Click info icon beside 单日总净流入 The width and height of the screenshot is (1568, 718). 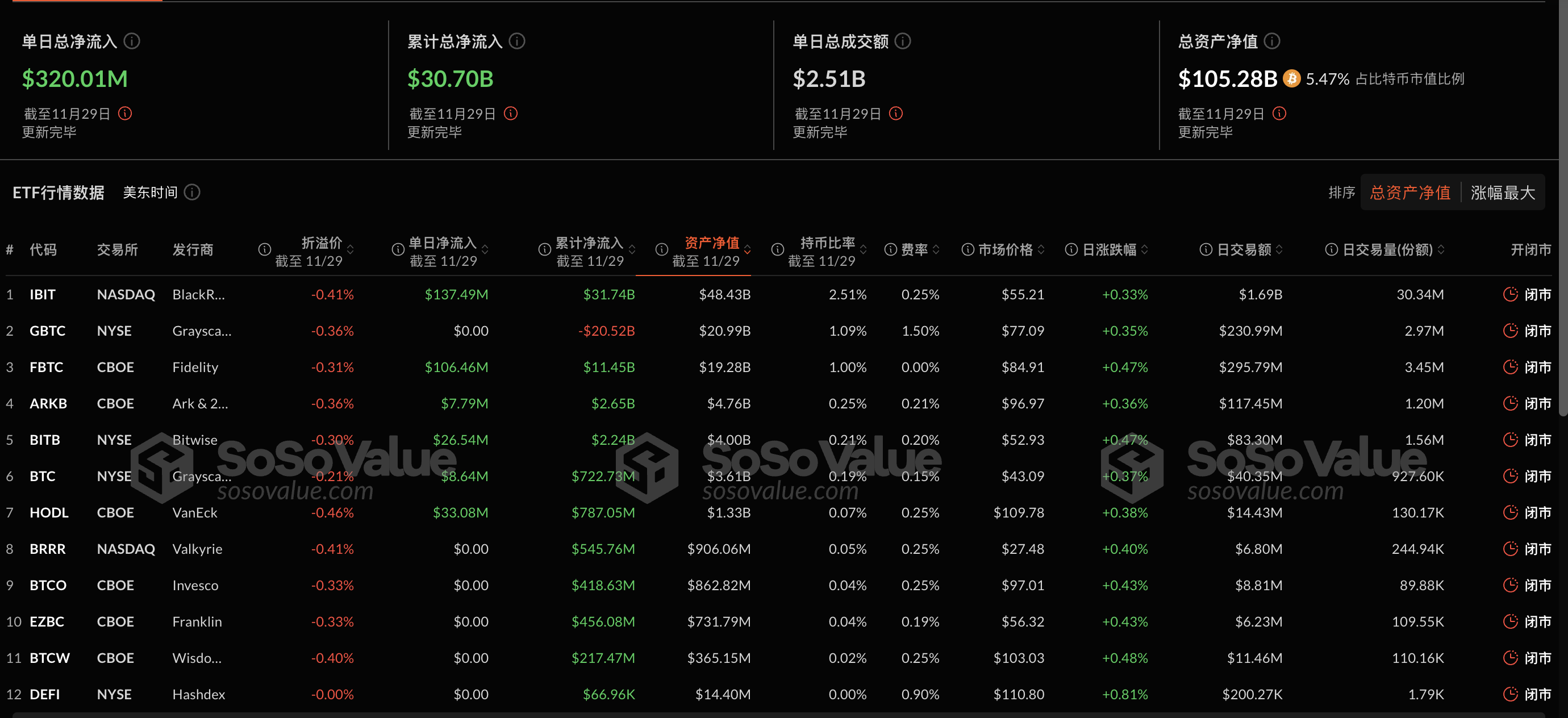click(132, 41)
